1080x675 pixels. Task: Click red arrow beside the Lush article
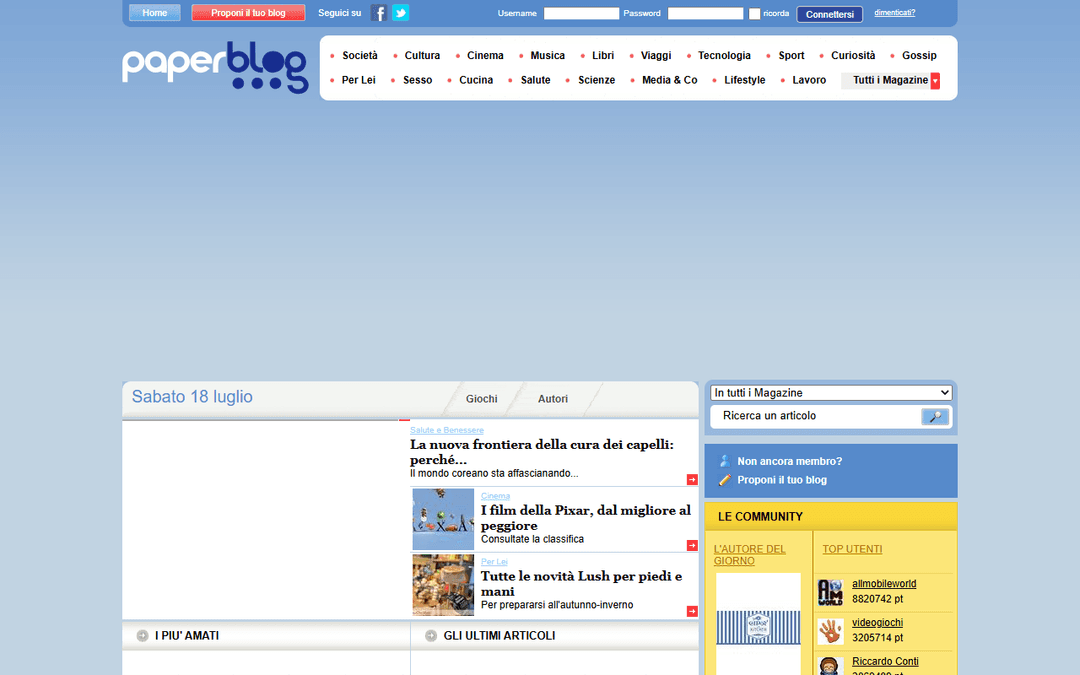click(x=692, y=611)
